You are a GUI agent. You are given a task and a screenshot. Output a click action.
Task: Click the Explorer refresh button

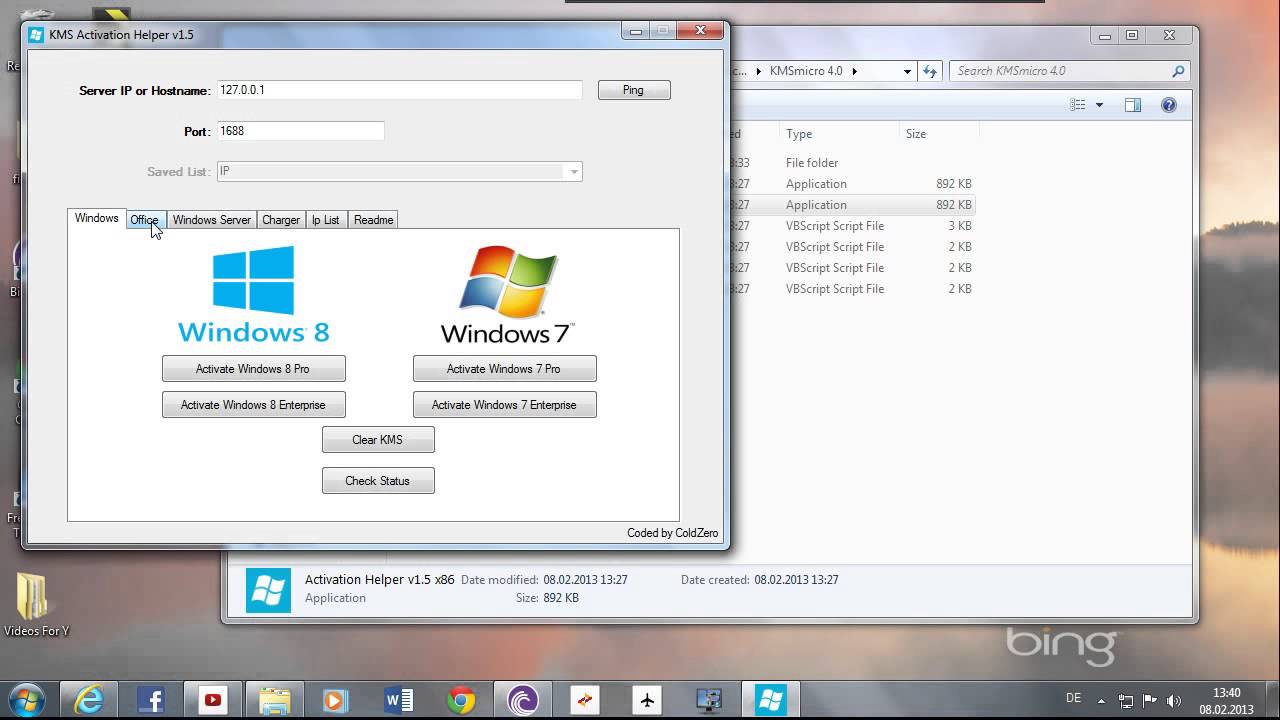pyautogui.click(x=930, y=71)
